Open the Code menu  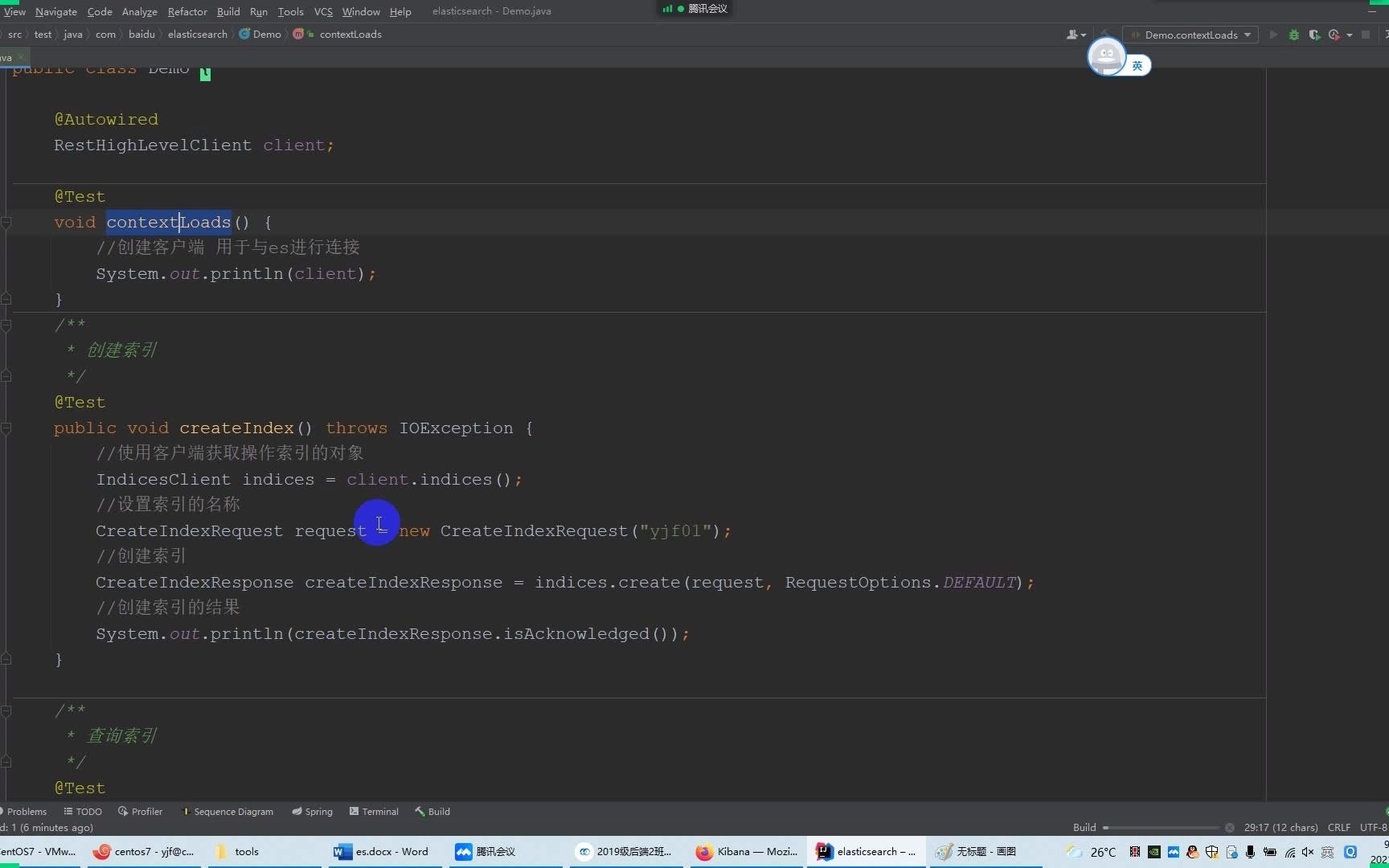(100, 11)
